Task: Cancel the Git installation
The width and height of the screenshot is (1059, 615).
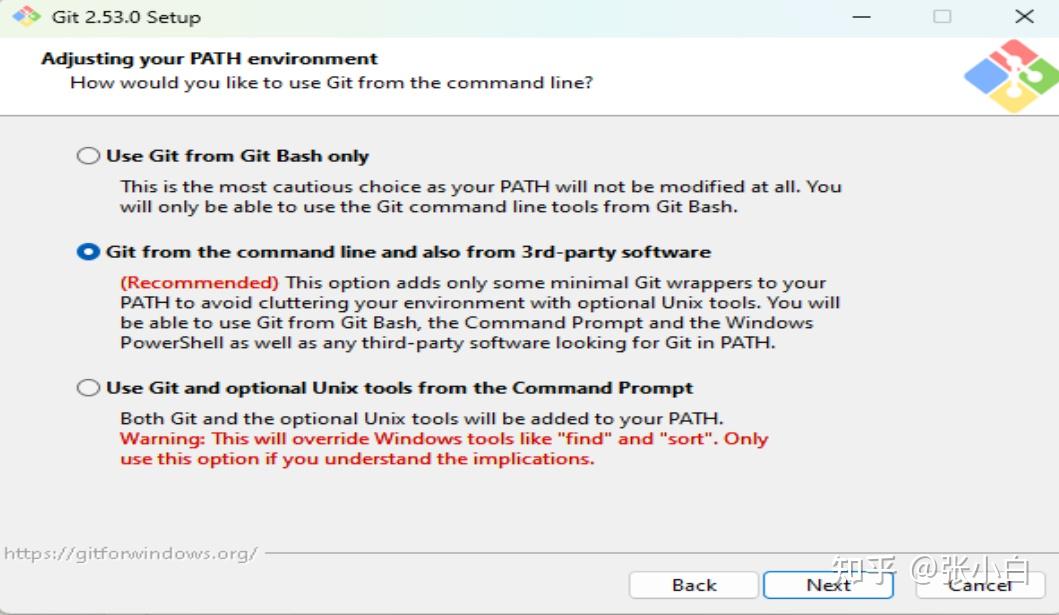Action: pos(980,585)
